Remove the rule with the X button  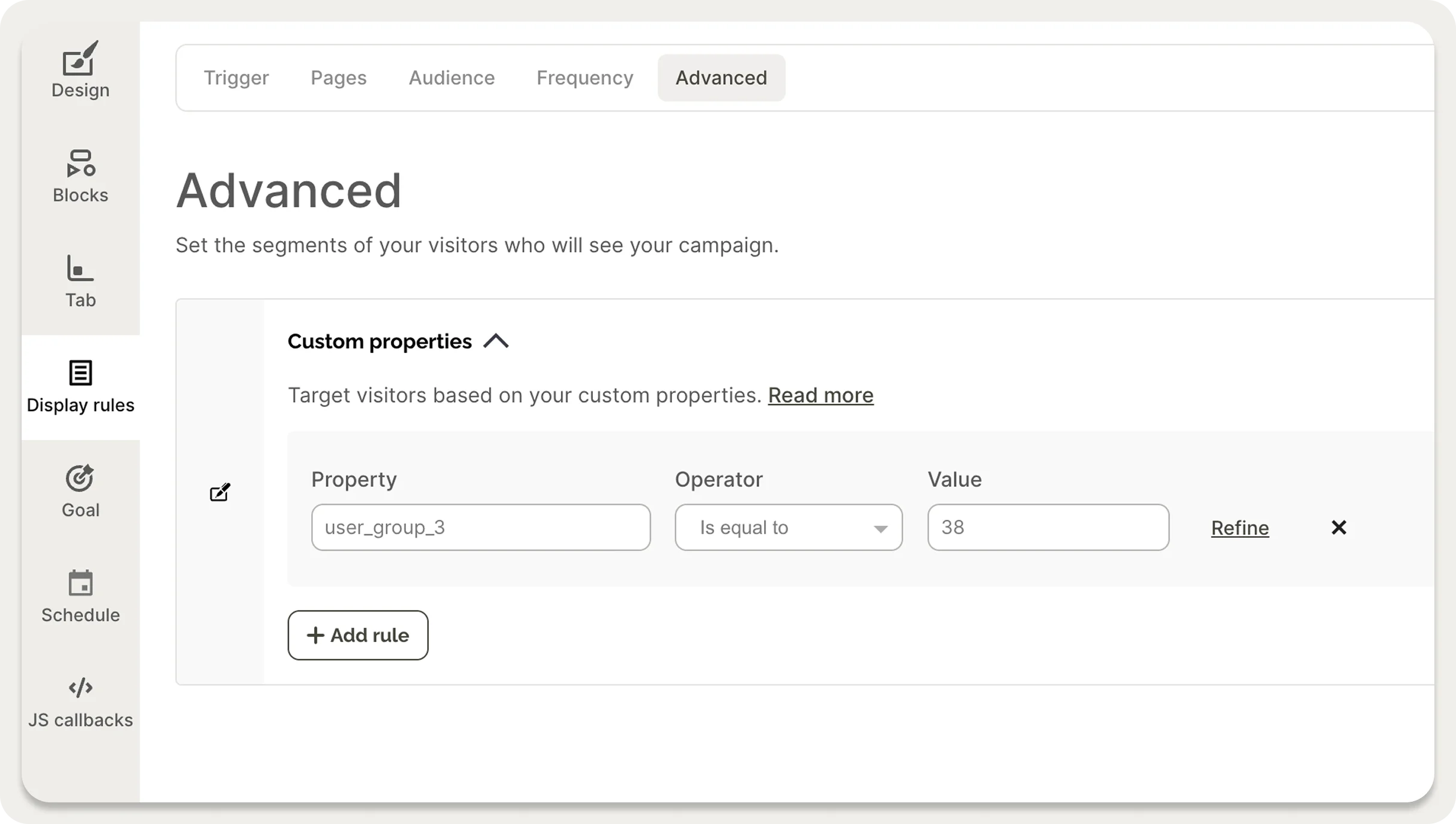[1338, 527]
